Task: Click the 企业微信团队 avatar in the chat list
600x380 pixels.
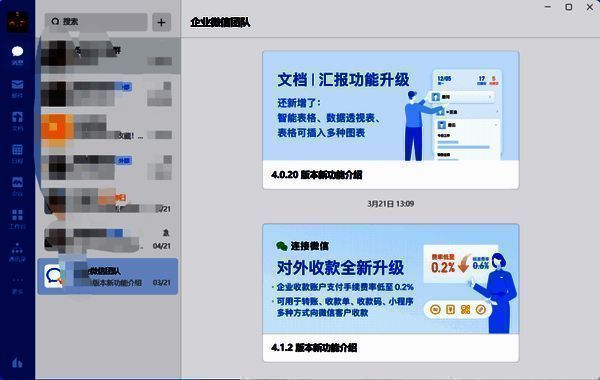Action: coord(54,276)
